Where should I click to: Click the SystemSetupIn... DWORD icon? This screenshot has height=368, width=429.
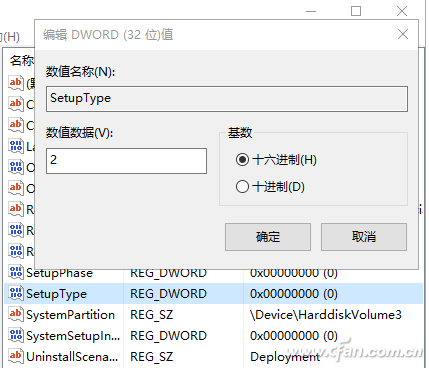click(x=16, y=335)
